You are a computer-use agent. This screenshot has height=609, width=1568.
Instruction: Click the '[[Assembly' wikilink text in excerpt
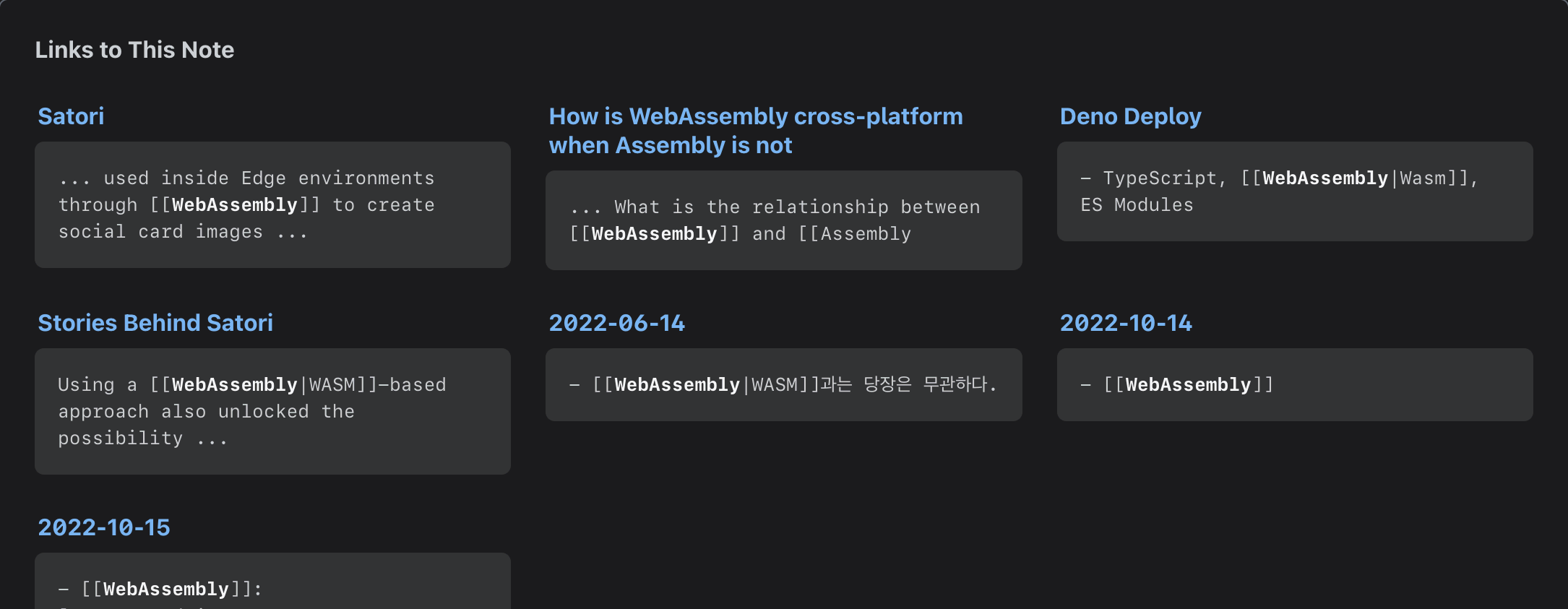tap(855, 234)
